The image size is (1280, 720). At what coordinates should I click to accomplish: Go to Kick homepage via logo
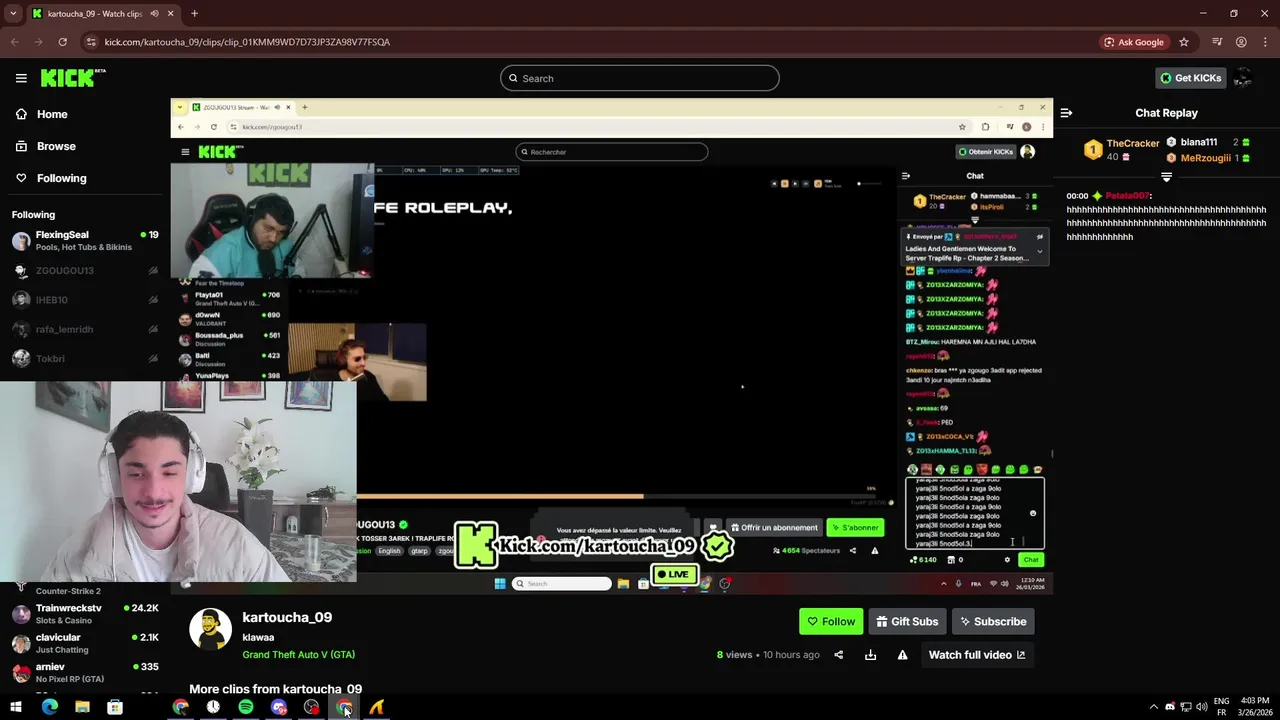pos(73,78)
